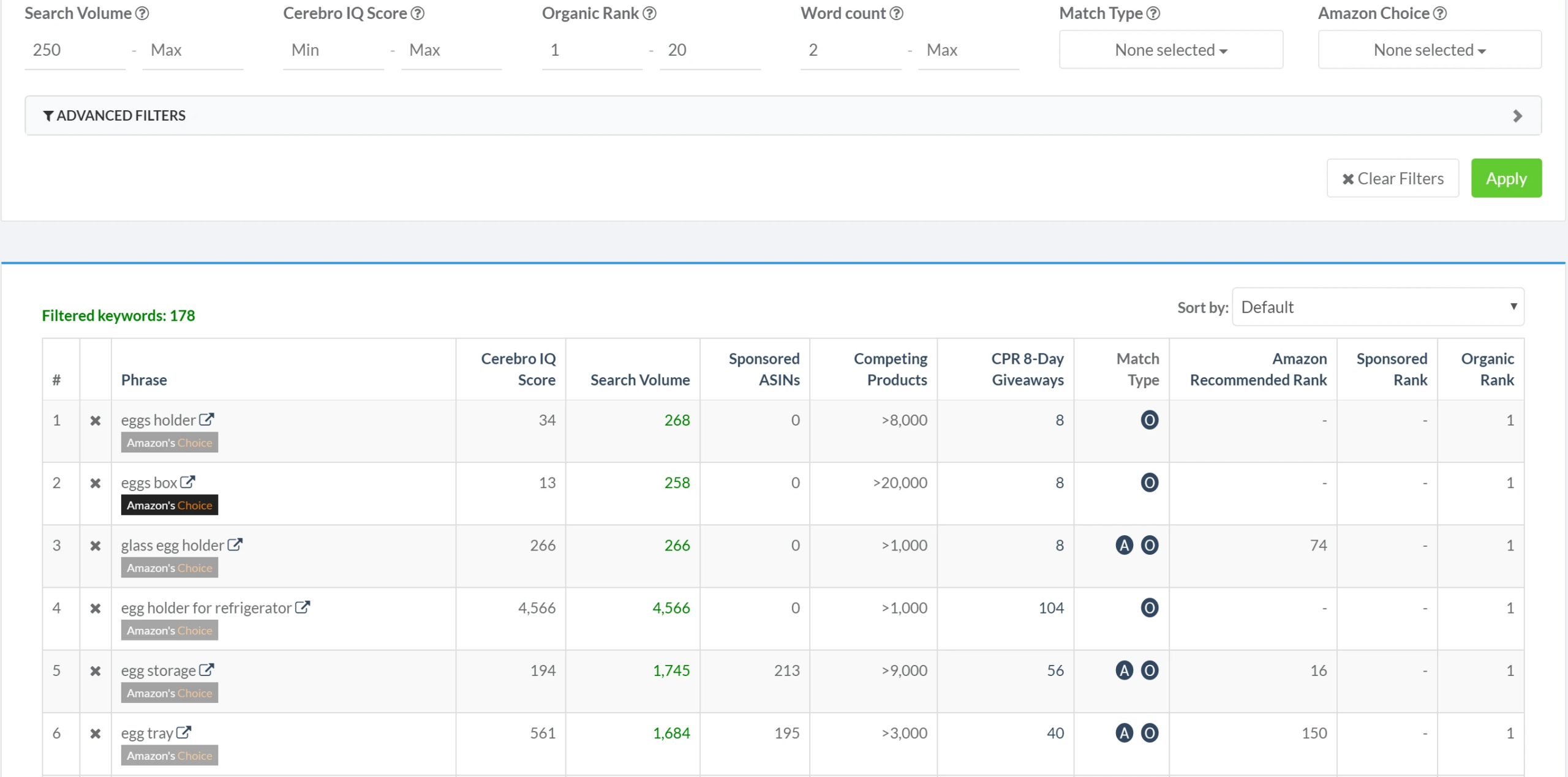The height and width of the screenshot is (777, 1568).
Task: Click the Clear Filters button
Action: (1392, 178)
